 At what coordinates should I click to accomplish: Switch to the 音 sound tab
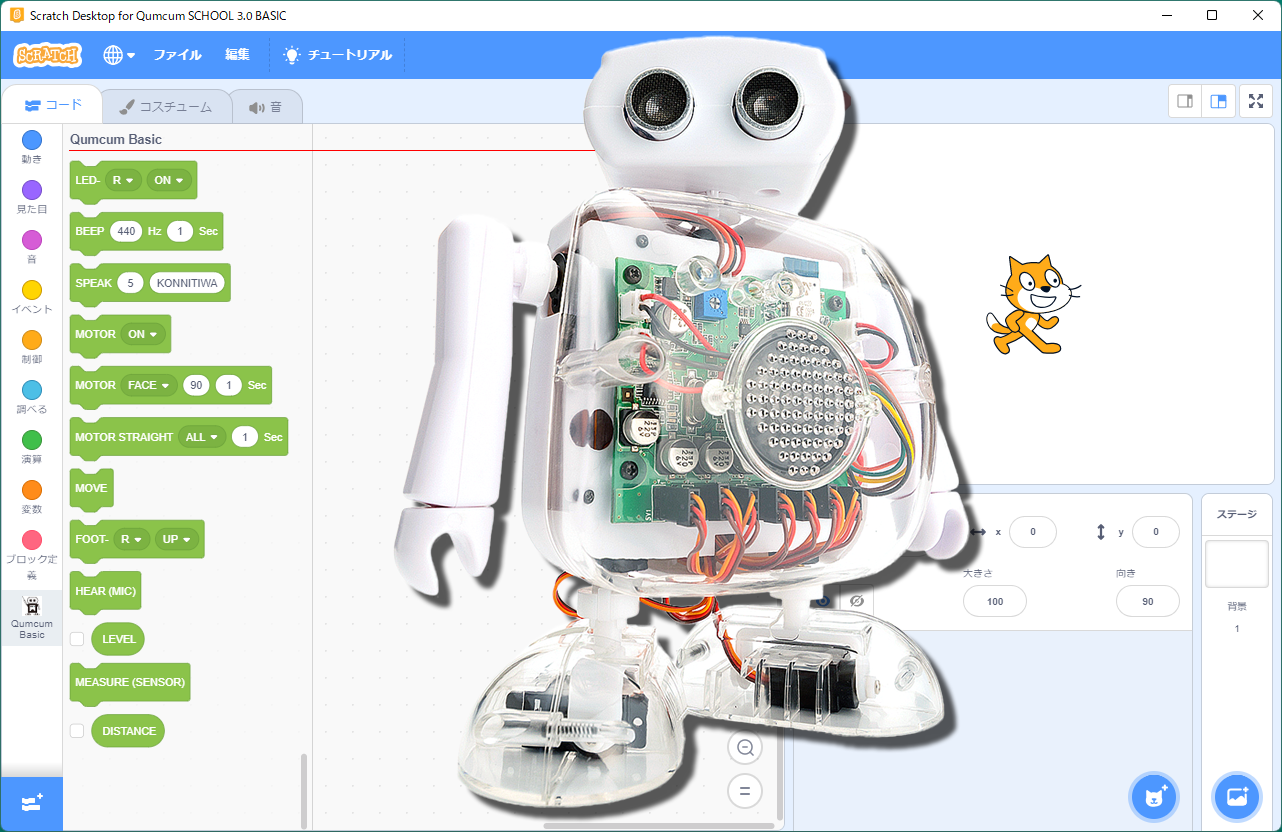click(x=266, y=107)
